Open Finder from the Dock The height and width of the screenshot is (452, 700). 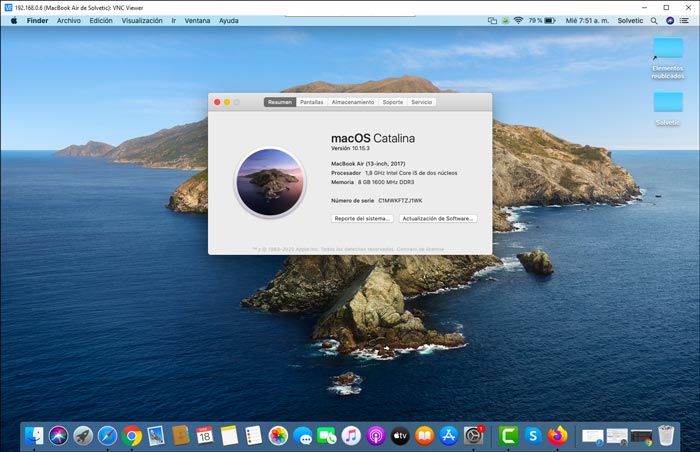tap(34, 435)
